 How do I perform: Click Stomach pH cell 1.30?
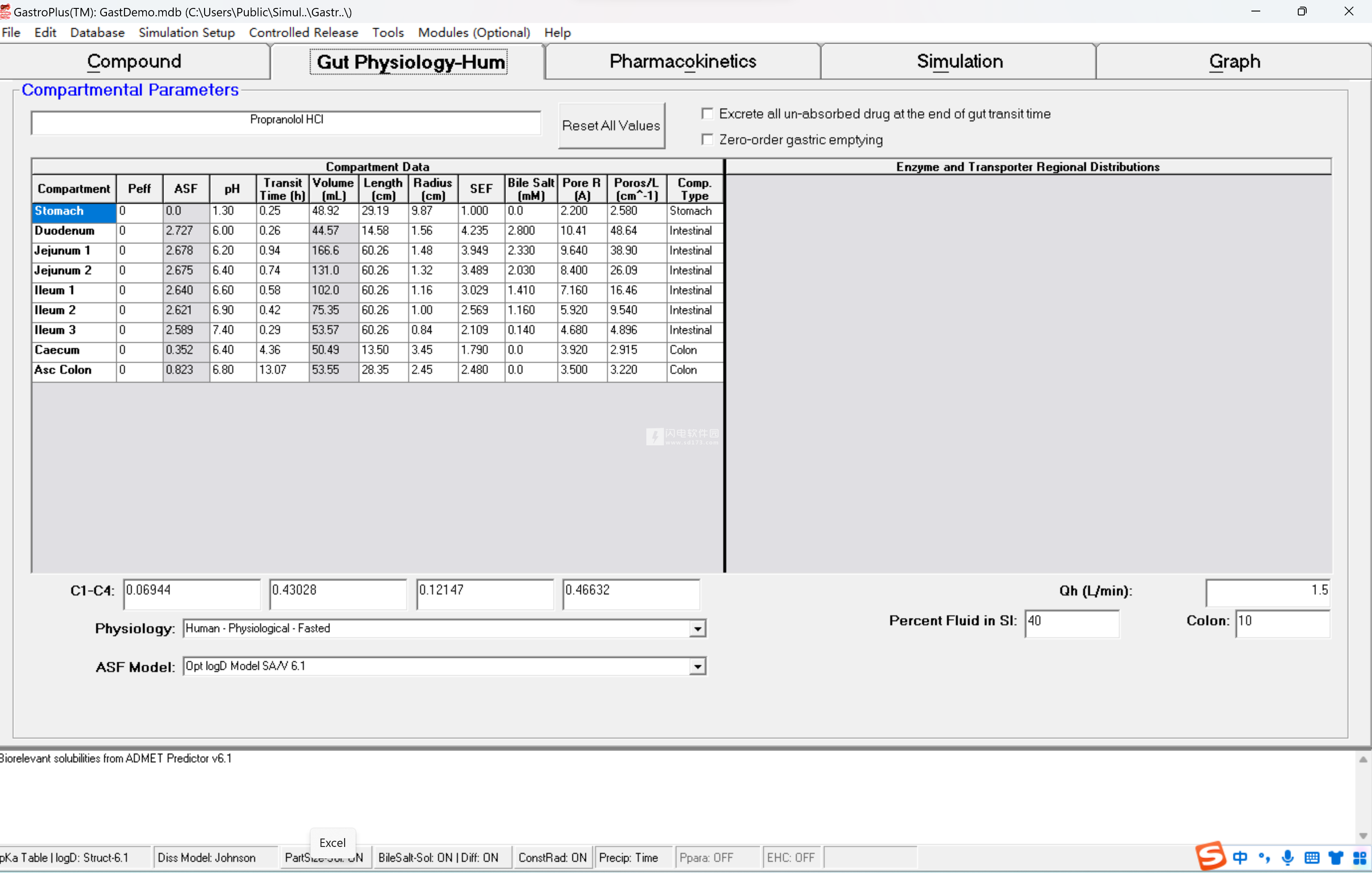pyautogui.click(x=233, y=212)
